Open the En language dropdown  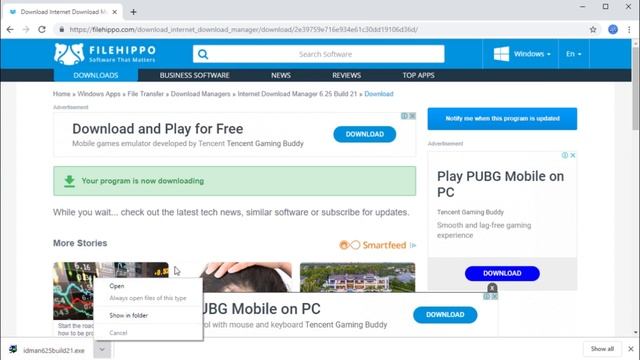[573, 54]
